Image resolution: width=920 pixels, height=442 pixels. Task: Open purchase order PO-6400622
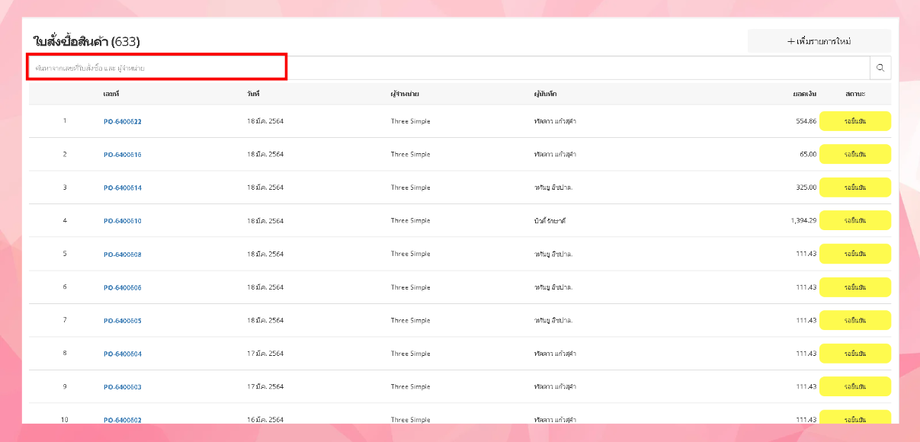tap(122, 122)
